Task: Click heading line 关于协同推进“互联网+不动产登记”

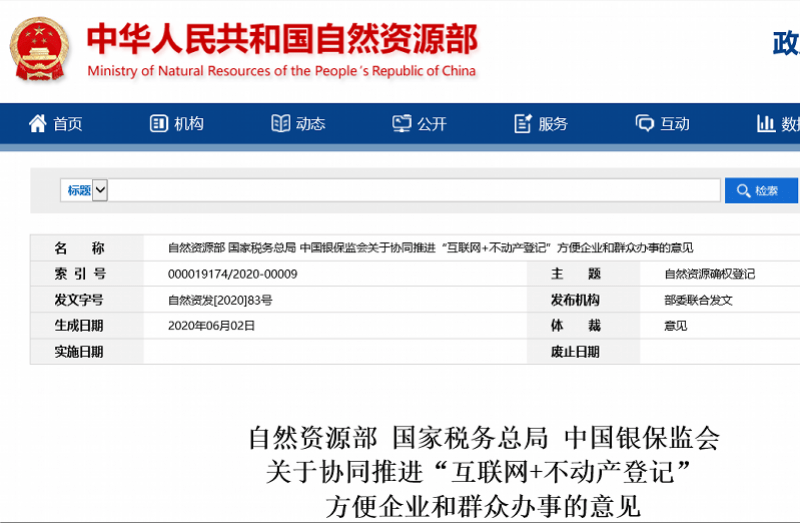Action: click(478, 471)
